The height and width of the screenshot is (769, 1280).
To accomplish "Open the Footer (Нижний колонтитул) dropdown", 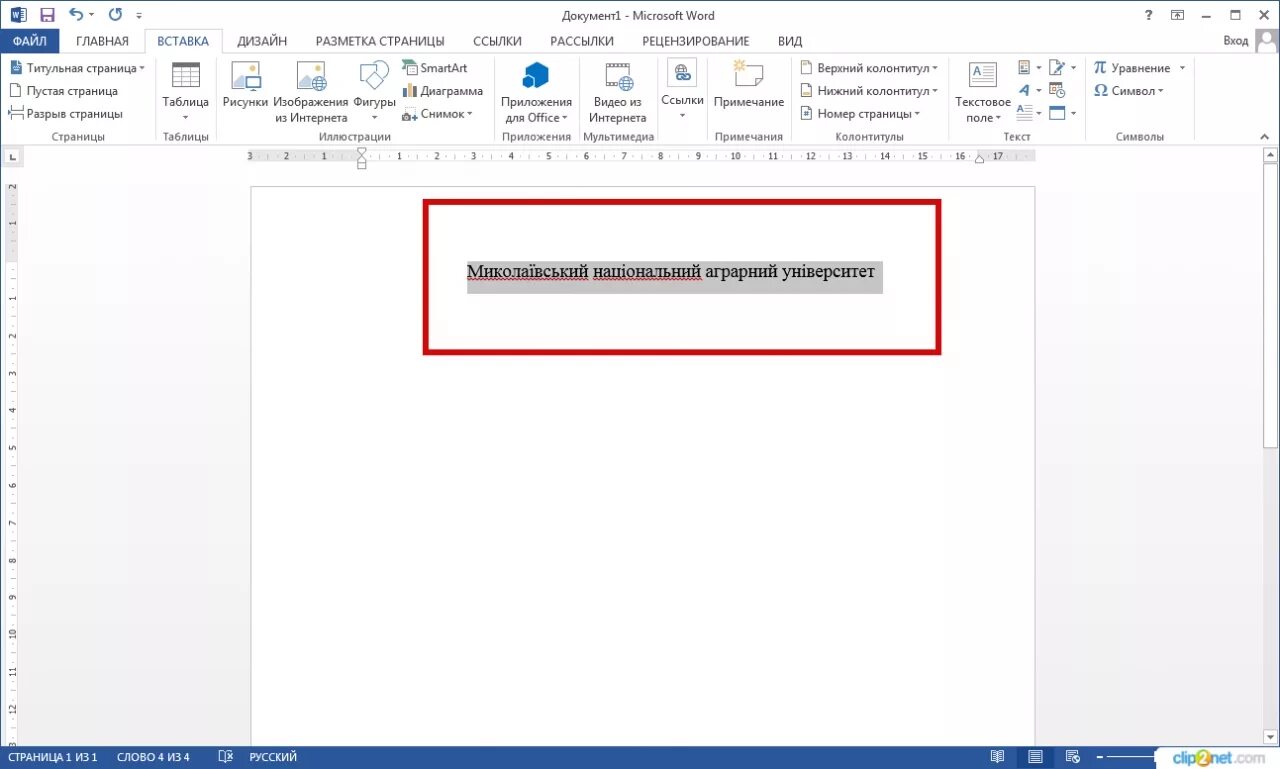I will [x=869, y=91].
